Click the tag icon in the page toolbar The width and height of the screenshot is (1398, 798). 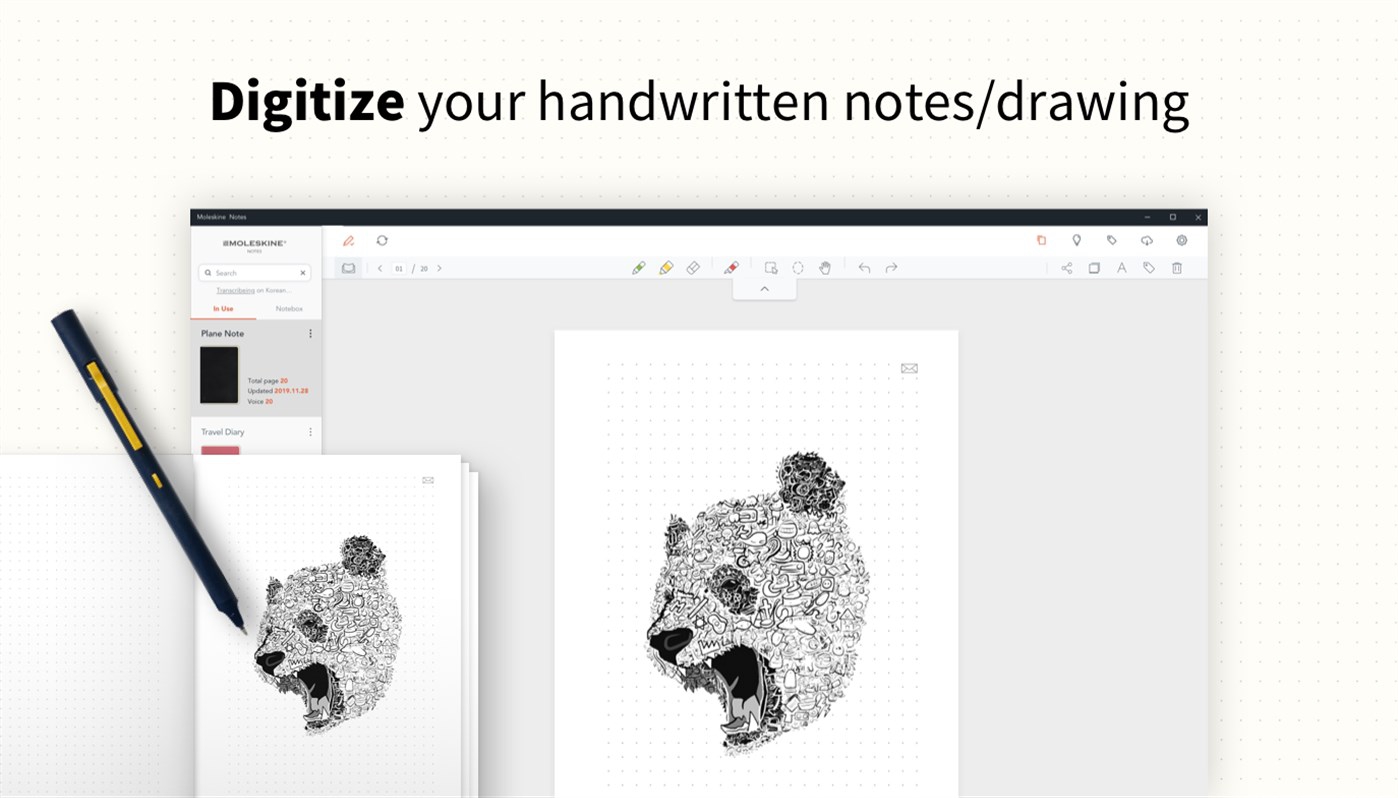(1149, 268)
